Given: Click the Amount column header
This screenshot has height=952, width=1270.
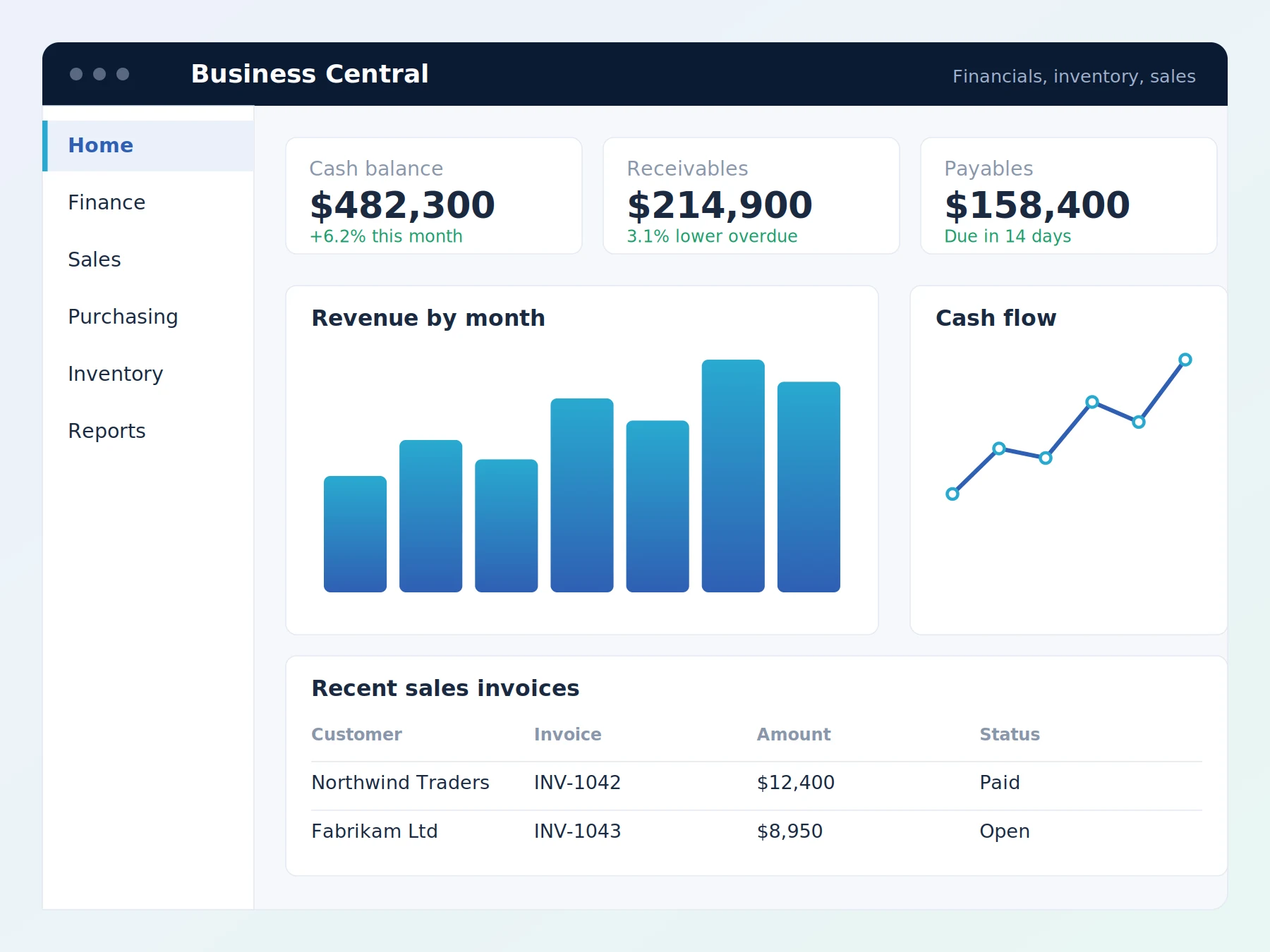Looking at the screenshot, I should (x=794, y=735).
